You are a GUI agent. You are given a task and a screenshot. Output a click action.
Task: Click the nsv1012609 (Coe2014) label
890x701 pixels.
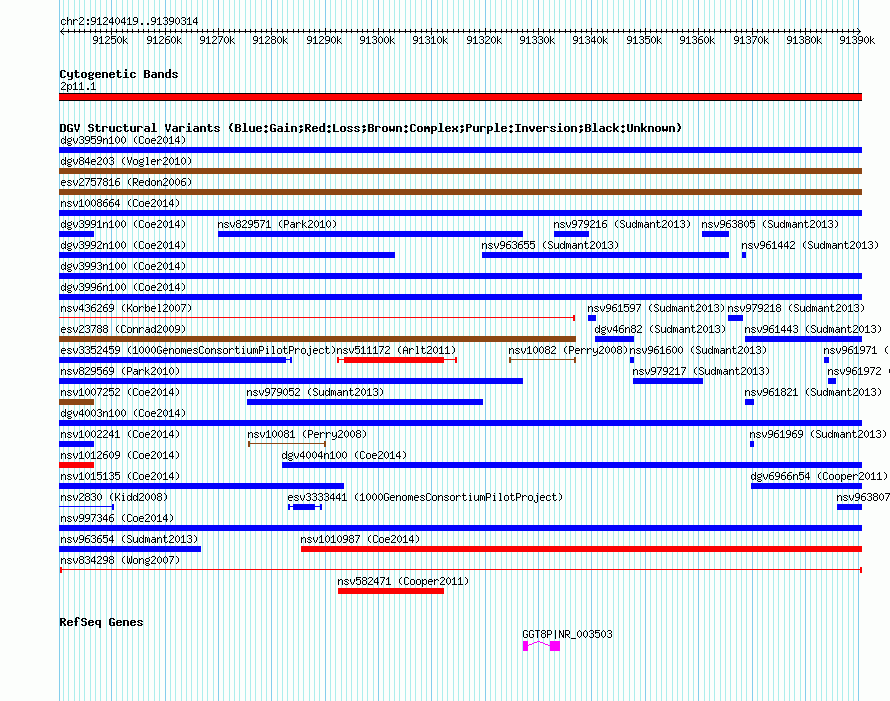point(120,455)
